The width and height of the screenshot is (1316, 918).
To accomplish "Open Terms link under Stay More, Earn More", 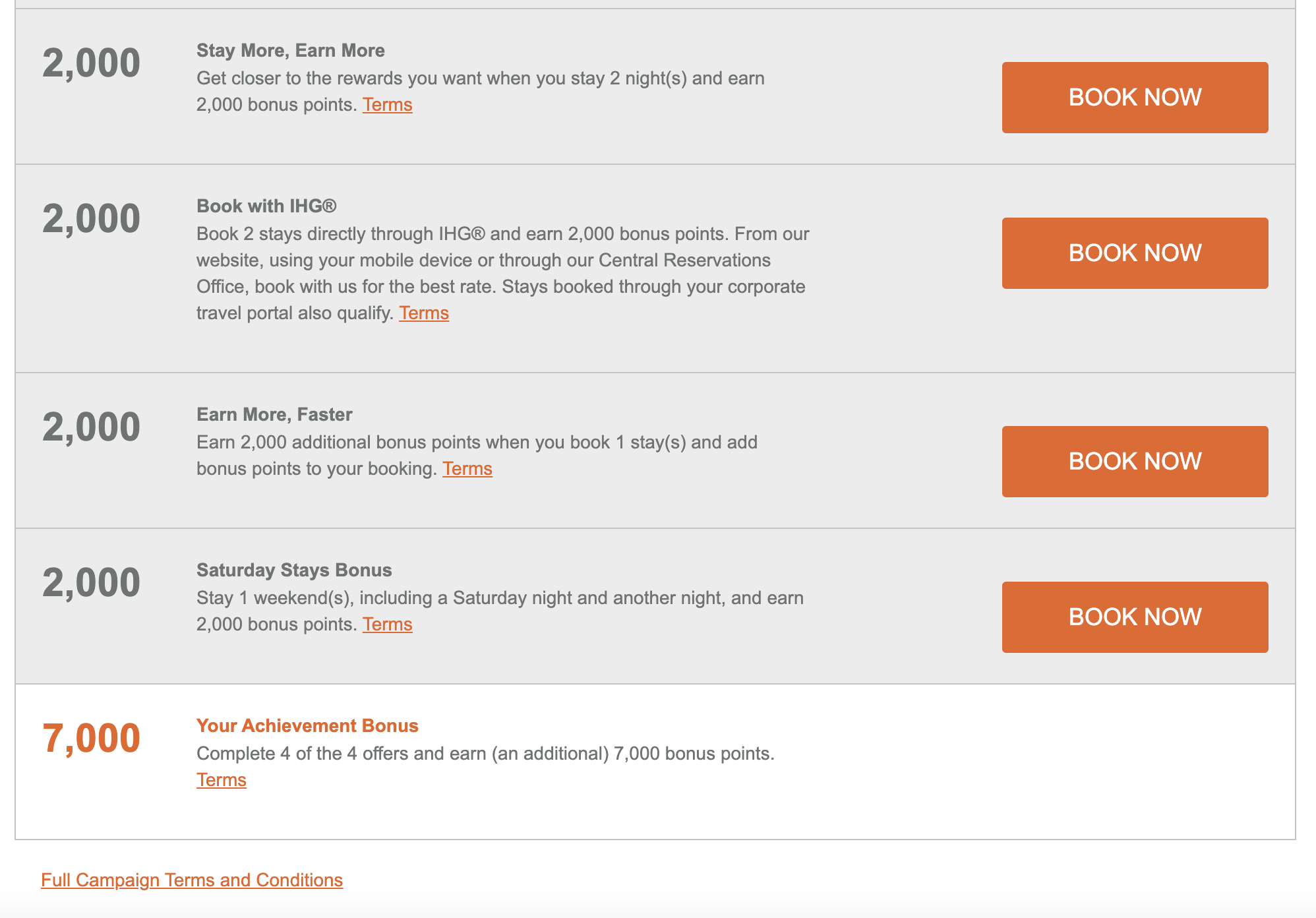I will [x=387, y=105].
